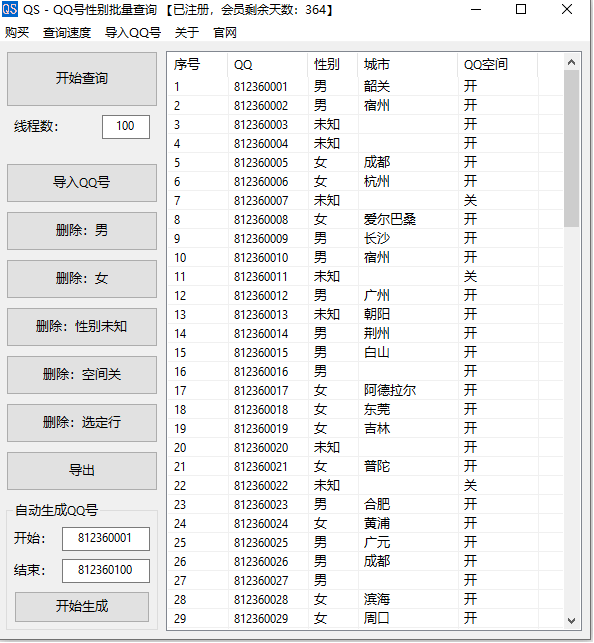Click city cell 吉林

point(377,429)
